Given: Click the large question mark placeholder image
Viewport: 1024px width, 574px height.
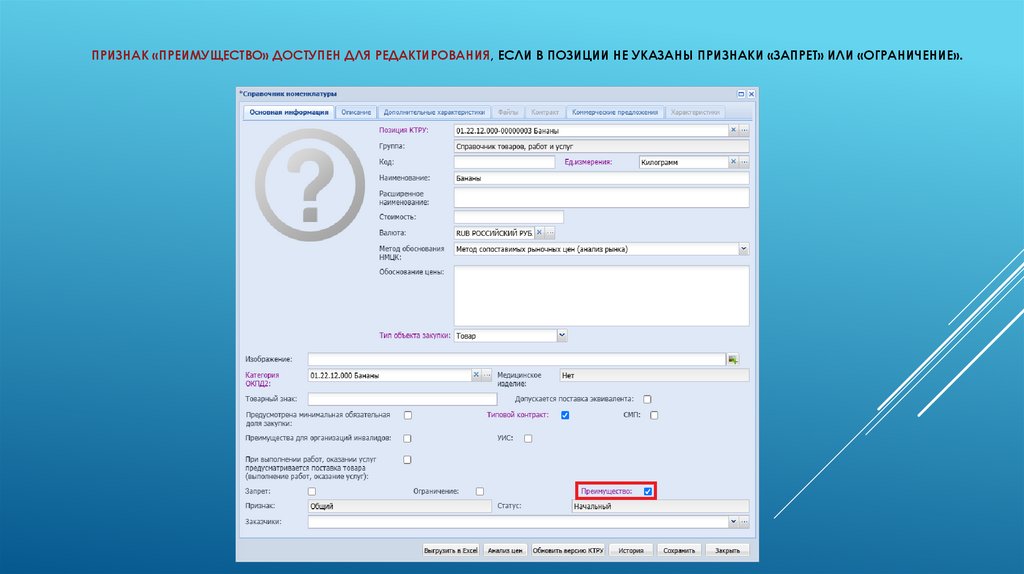Looking at the screenshot, I should point(310,185).
